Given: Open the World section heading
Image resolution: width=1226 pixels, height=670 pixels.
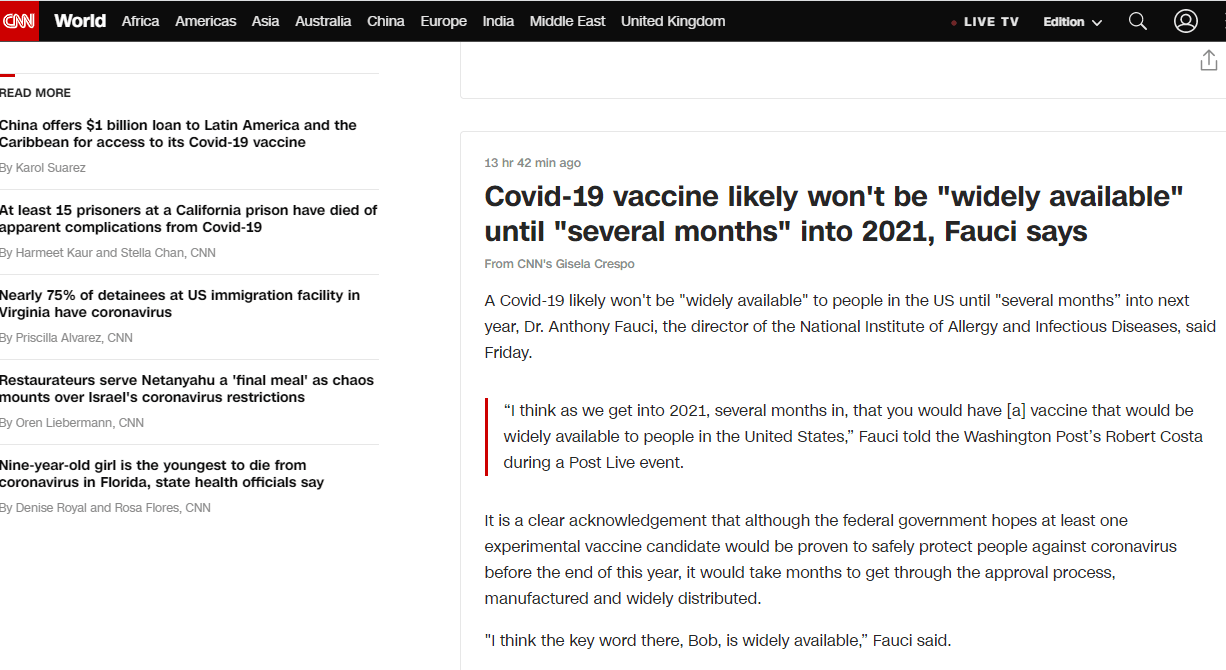Looking at the screenshot, I should coord(80,21).
